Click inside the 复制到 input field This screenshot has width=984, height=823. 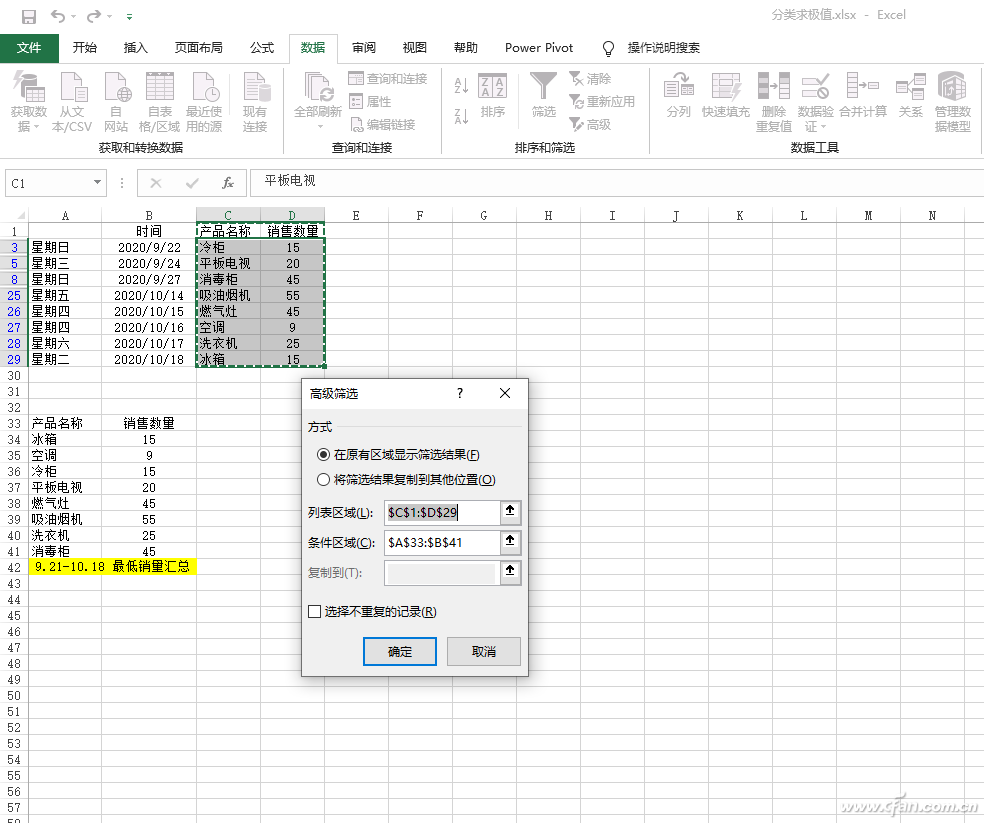tap(440, 573)
